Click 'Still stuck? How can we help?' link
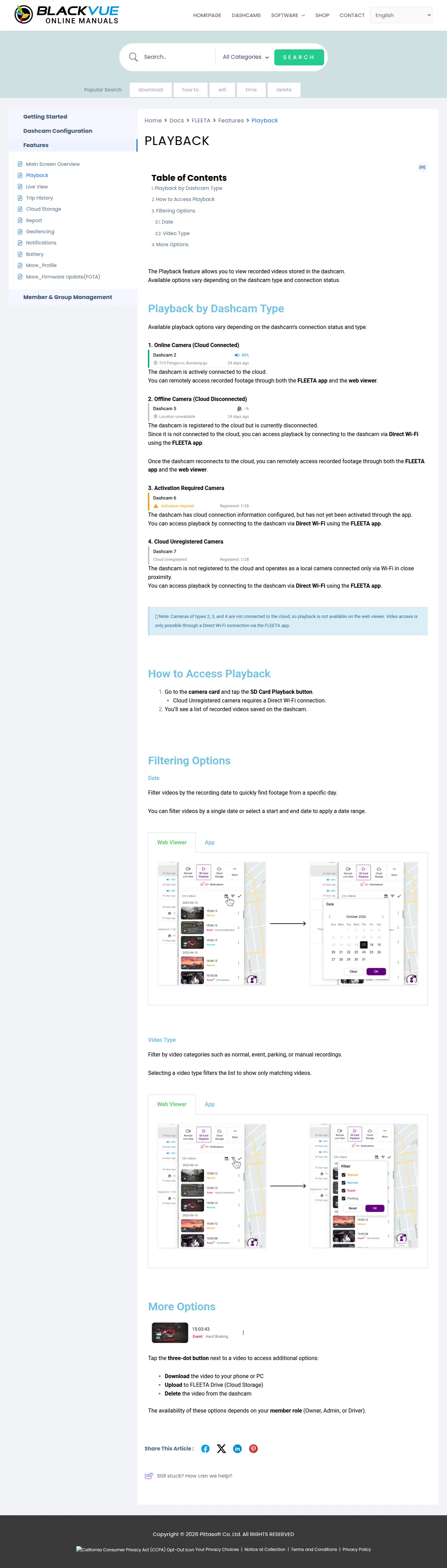This screenshot has width=447, height=1568. [194, 1476]
